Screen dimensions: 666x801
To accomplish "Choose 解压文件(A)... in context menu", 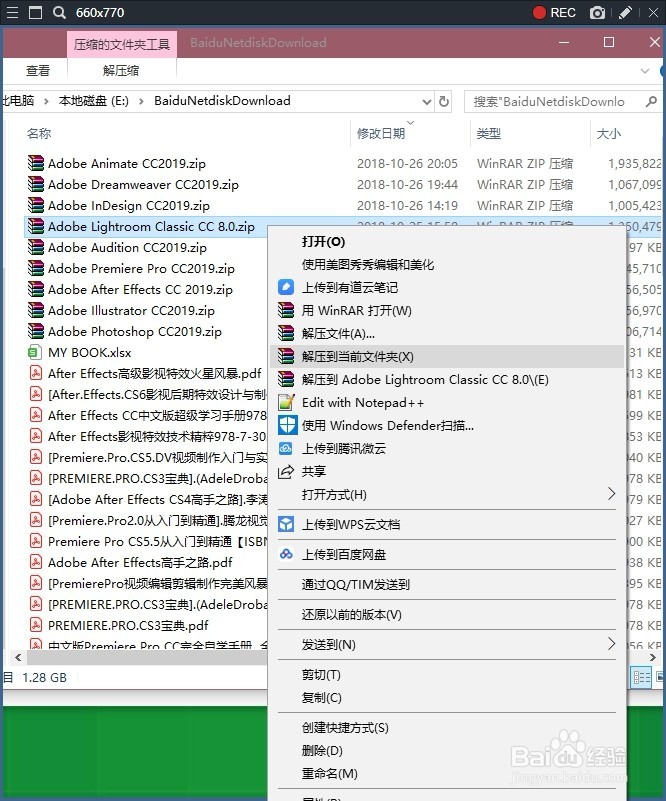I will (338, 334).
